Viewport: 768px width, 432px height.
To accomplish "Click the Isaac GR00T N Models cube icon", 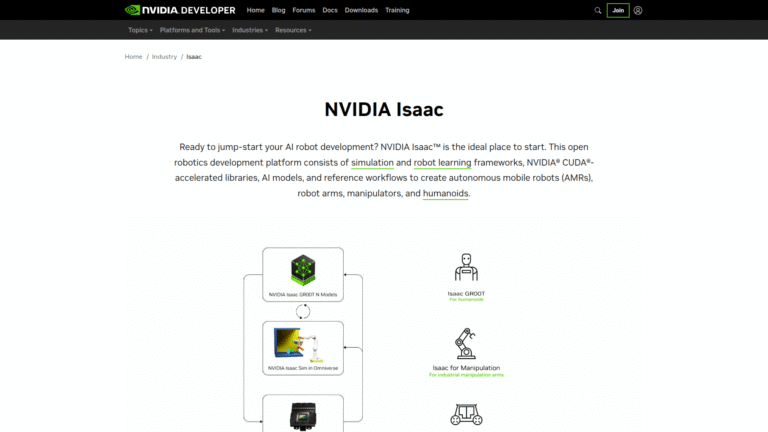I will [x=303, y=270].
